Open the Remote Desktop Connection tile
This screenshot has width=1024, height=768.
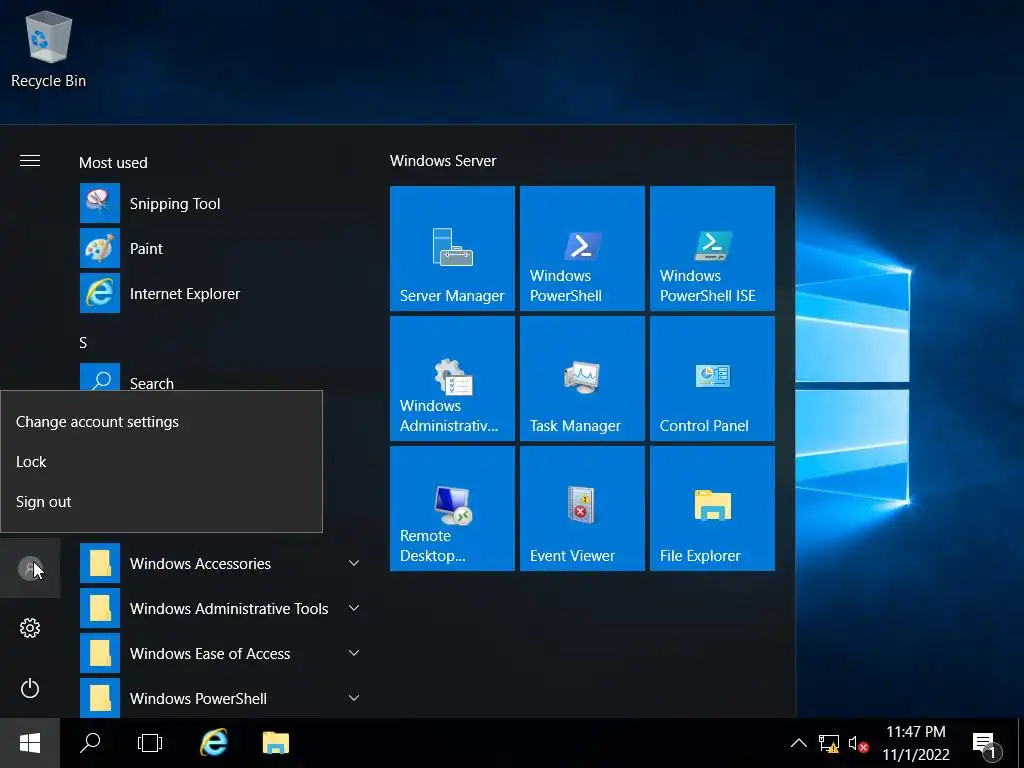click(452, 508)
